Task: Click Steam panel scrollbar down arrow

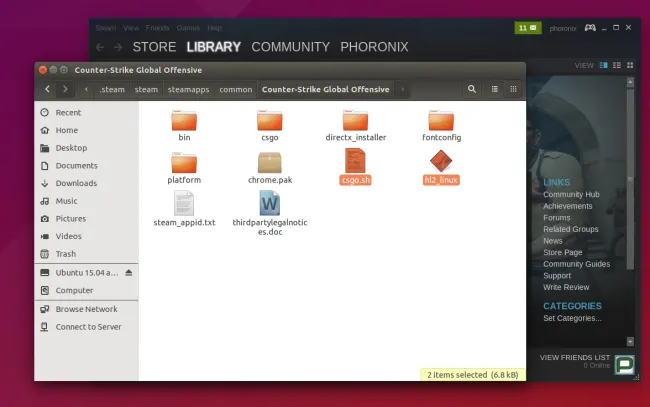Action: (630, 342)
